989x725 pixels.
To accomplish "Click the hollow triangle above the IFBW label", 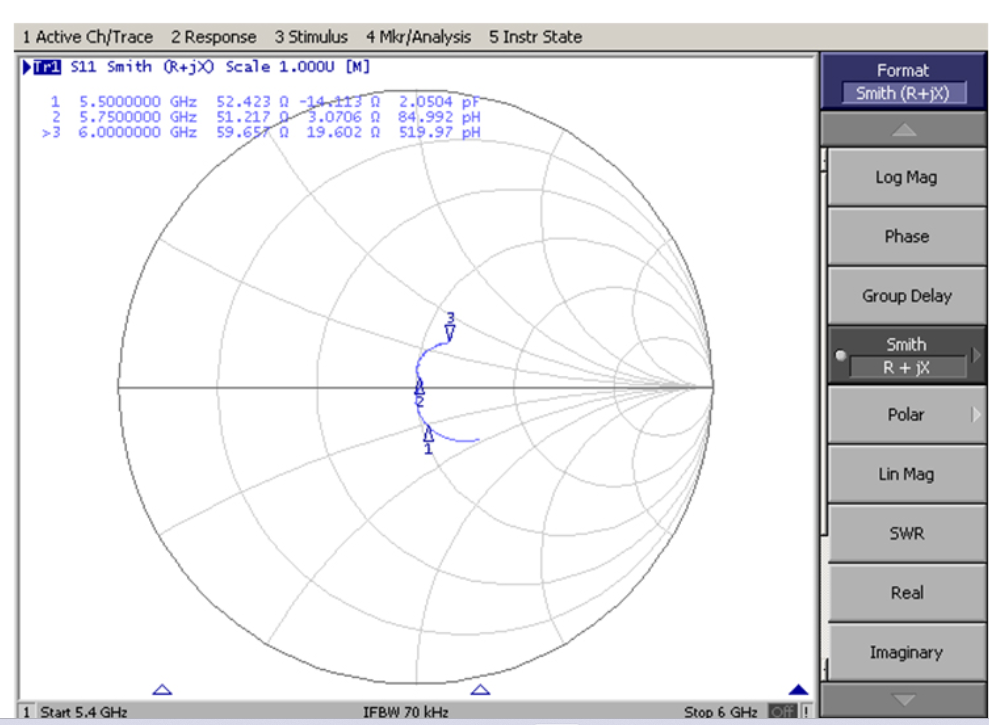I will point(480,690).
